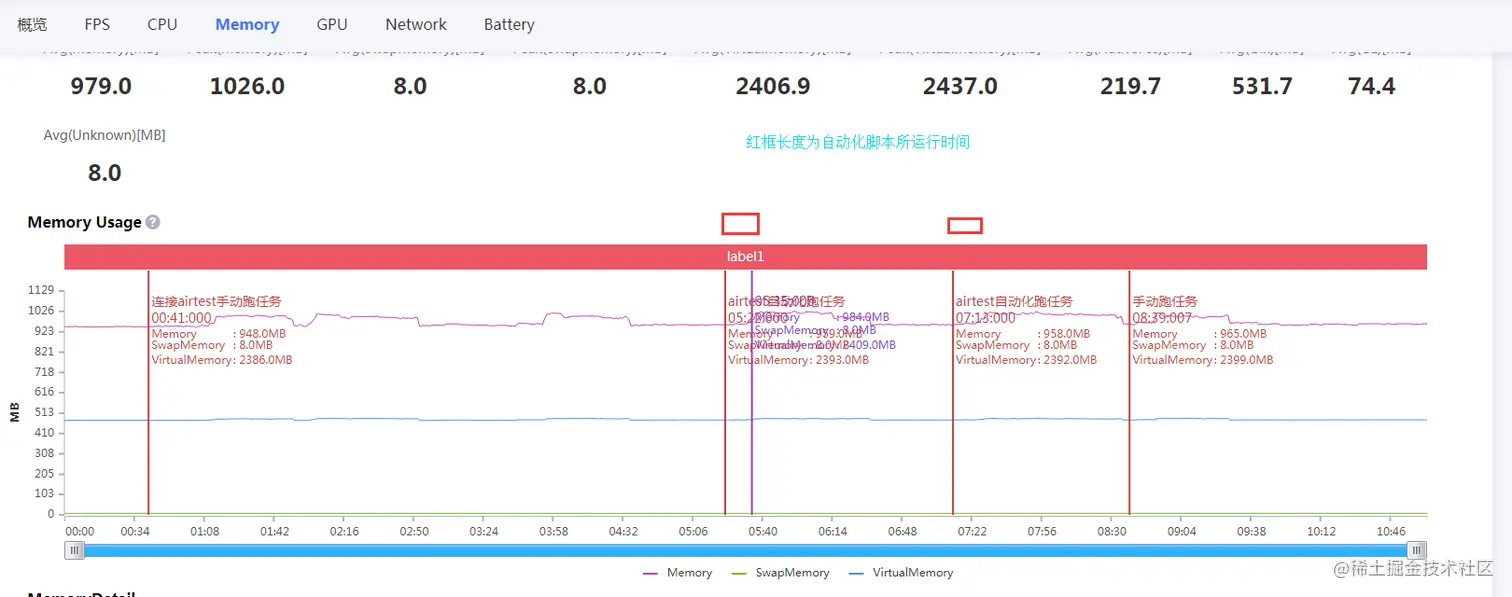This screenshot has height=597, width=1512.
Task: Switch to the FPS tab
Action: pos(97,24)
